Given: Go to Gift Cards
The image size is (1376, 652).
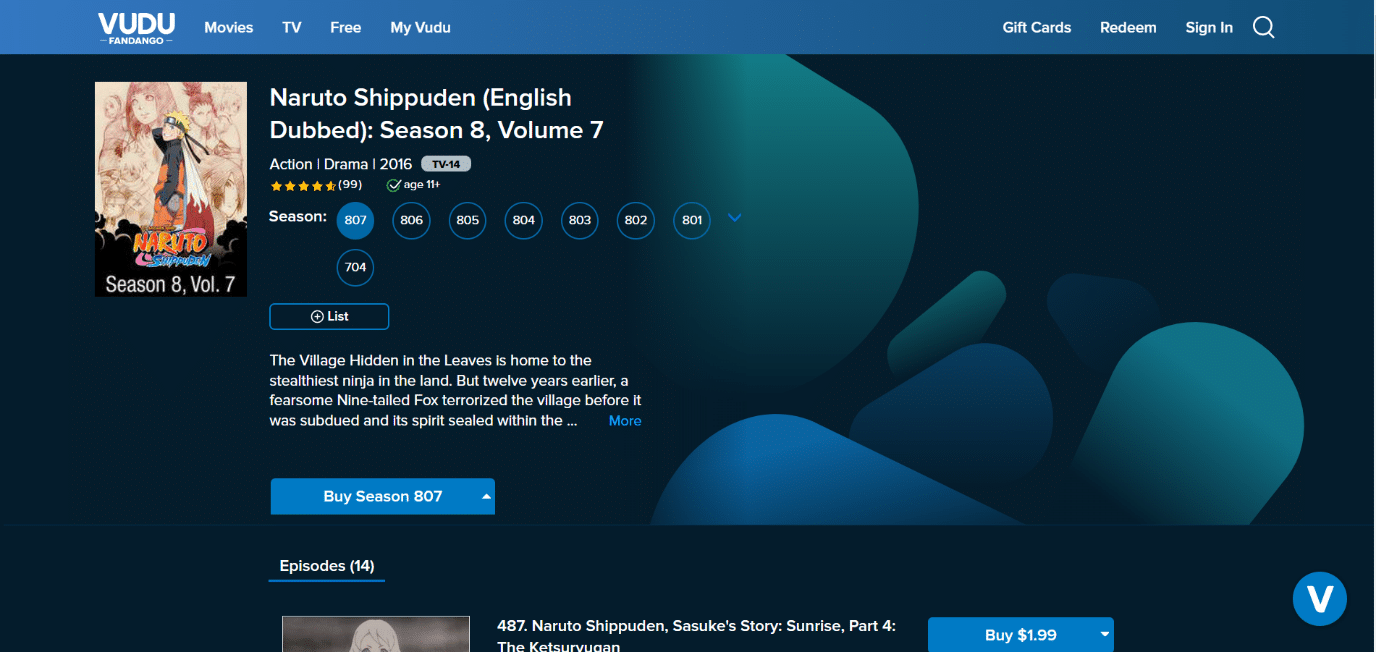Looking at the screenshot, I should pyautogui.click(x=1037, y=28).
